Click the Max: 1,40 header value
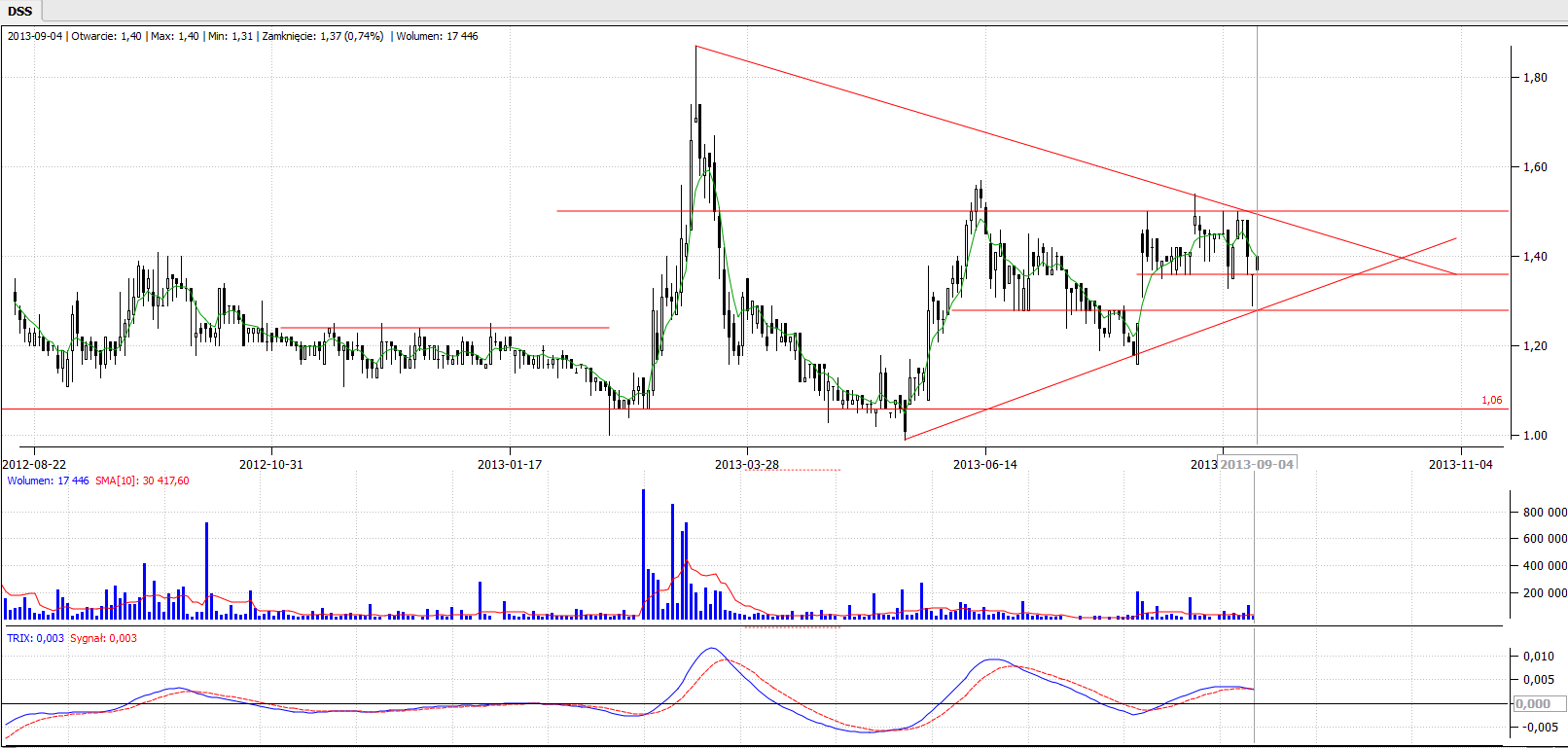This screenshot has width=1568, height=748. (175, 36)
